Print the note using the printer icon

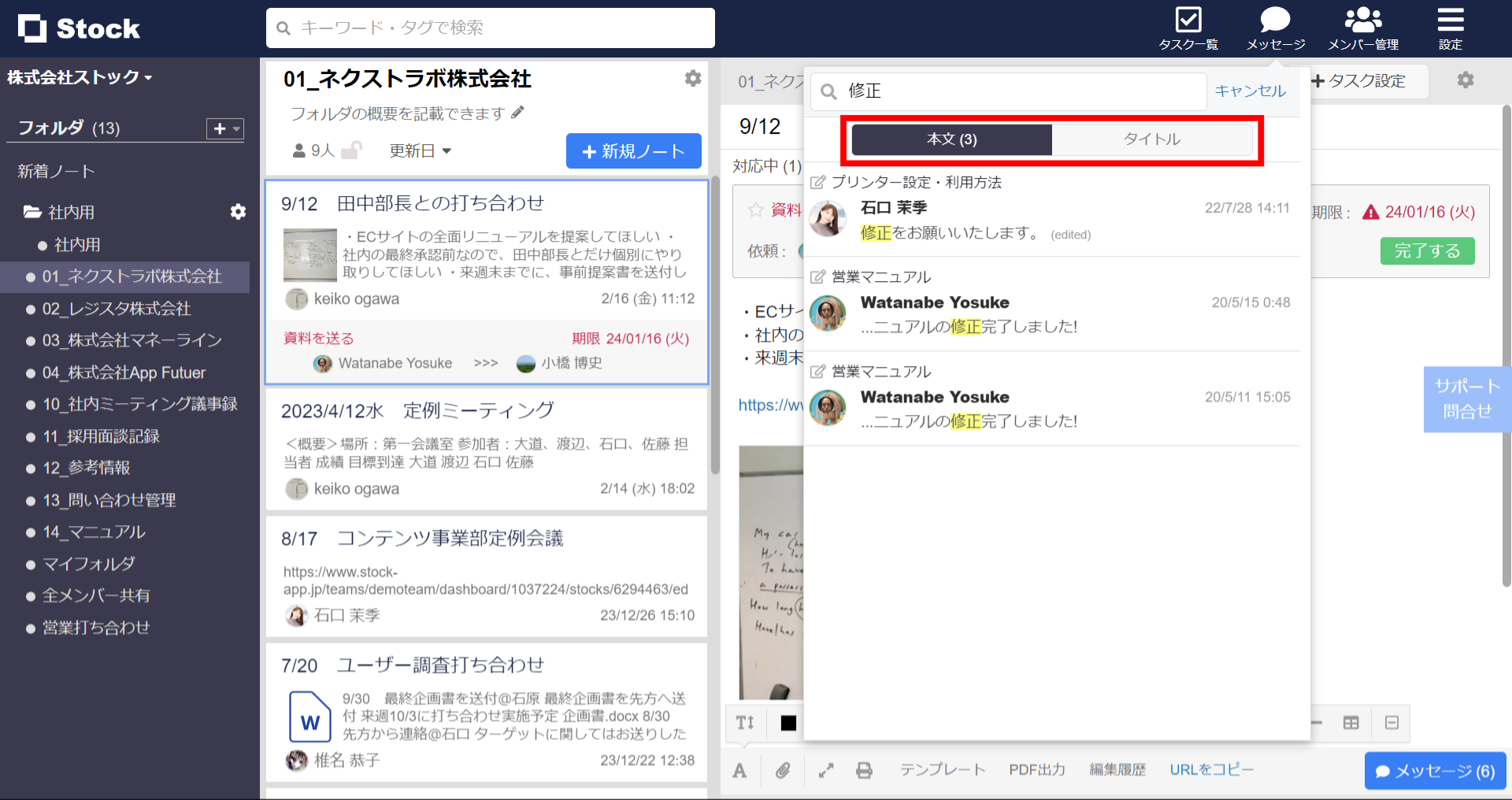864,770
